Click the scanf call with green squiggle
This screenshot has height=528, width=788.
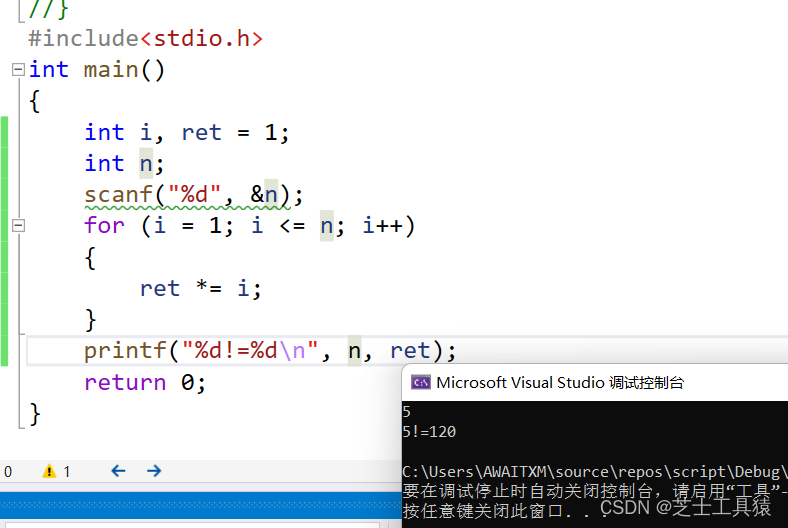point(193,195)
